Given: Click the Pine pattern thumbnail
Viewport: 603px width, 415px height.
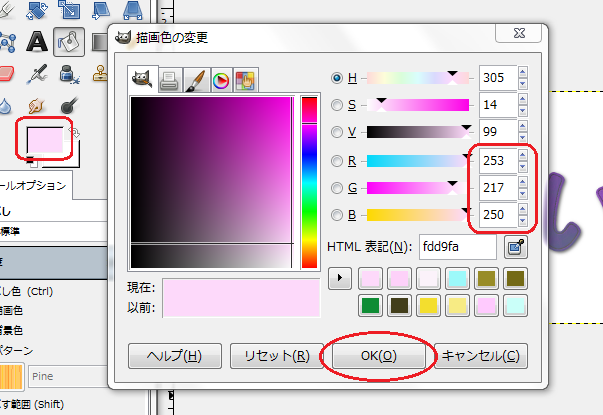Looking at the screenshot, I should [12, 376].
